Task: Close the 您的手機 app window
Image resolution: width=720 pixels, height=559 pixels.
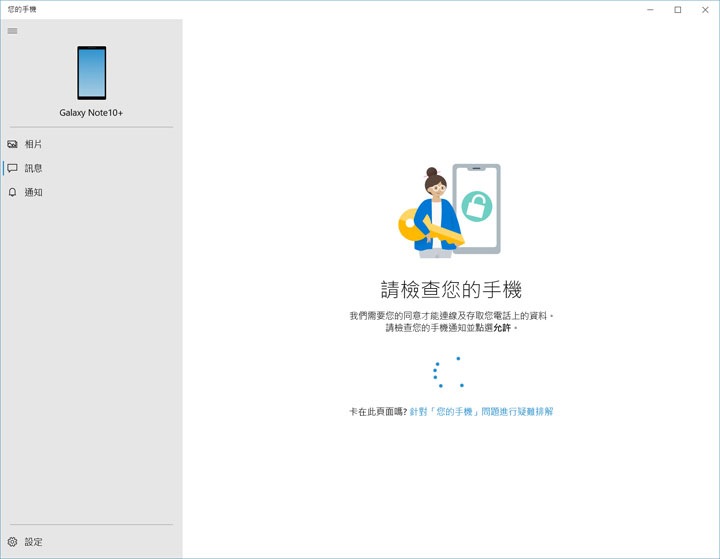Action: pyautogui.click(x=705, y=10)
